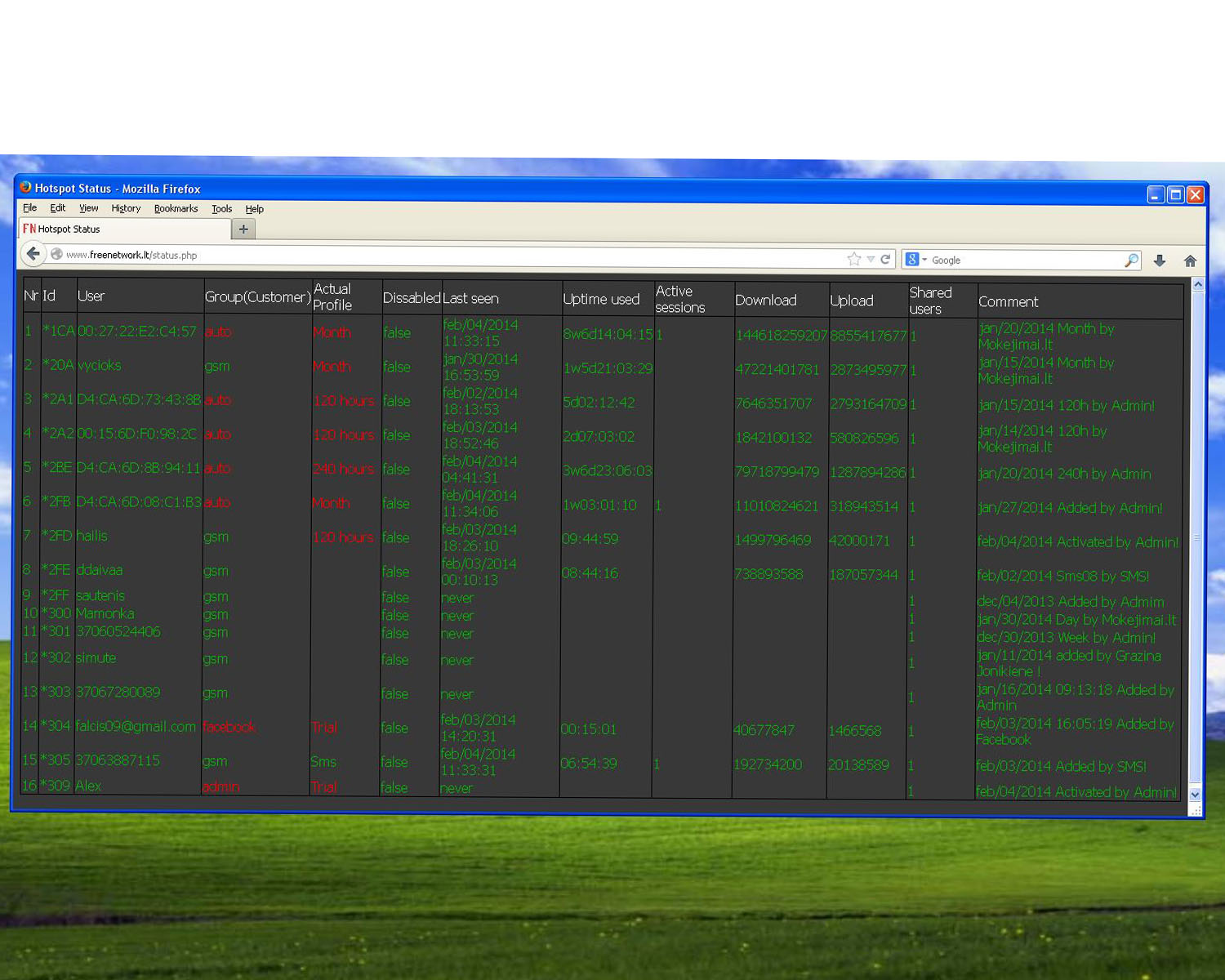Click the "Uptime used" column header

(601, 300)
